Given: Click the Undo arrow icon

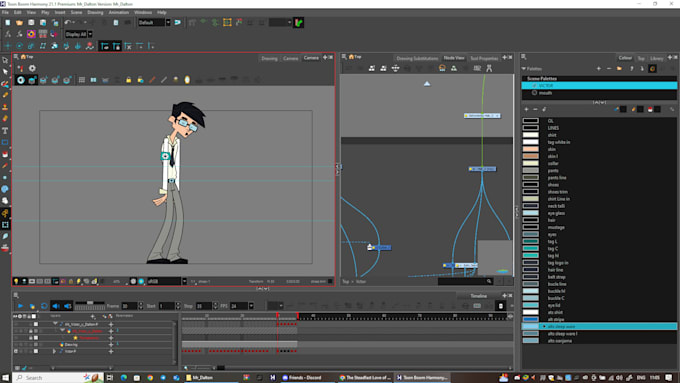Looking at the screenshot, I should pos(67,23).
